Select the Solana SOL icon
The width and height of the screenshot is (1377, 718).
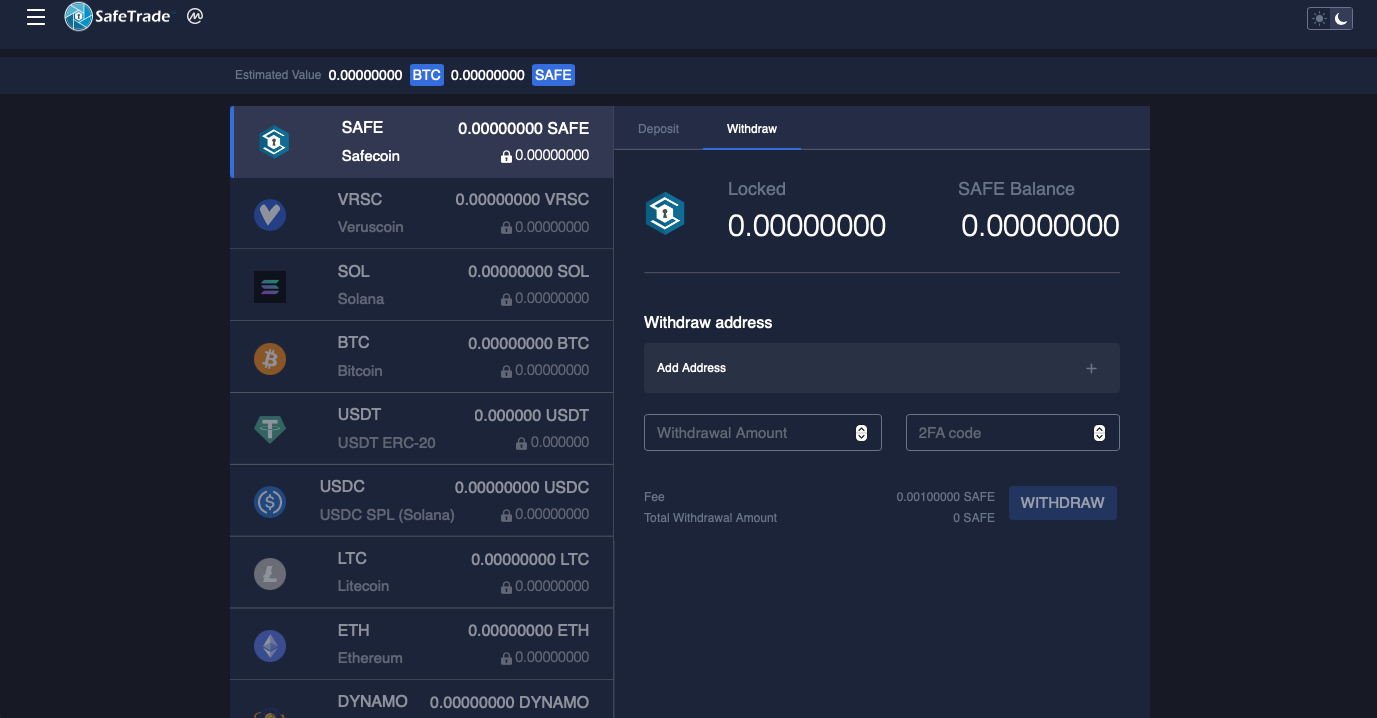click(x=269, y=285)
